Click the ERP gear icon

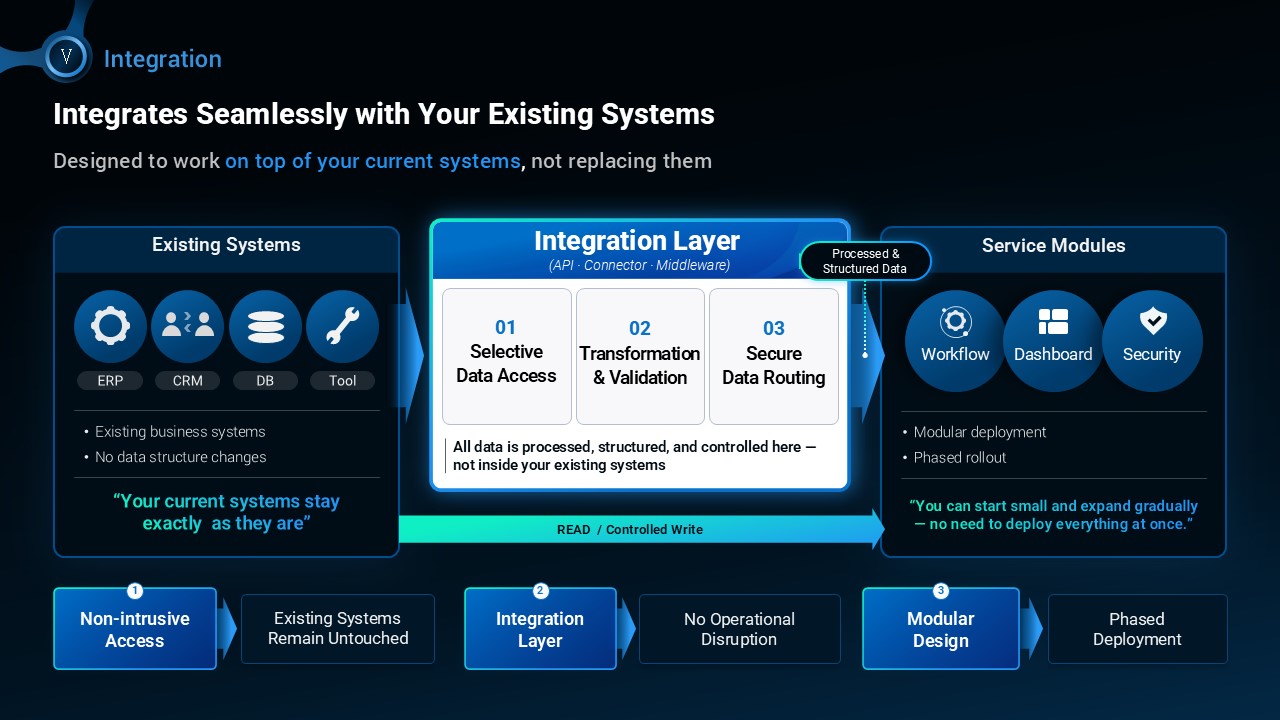[x=110, y=327]
